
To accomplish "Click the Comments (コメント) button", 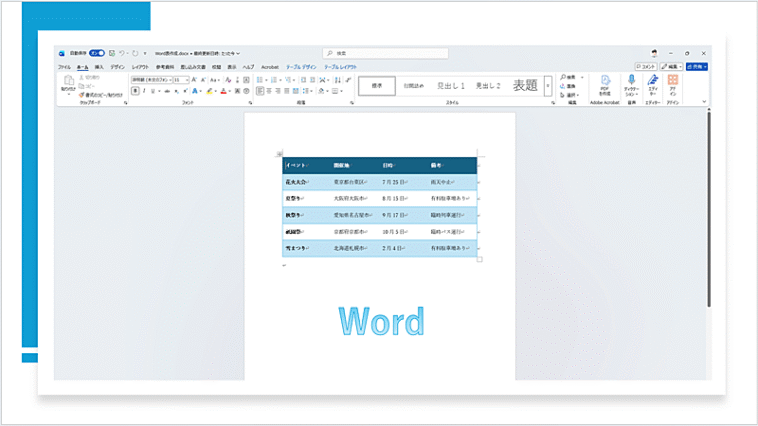I will (646, 67).
